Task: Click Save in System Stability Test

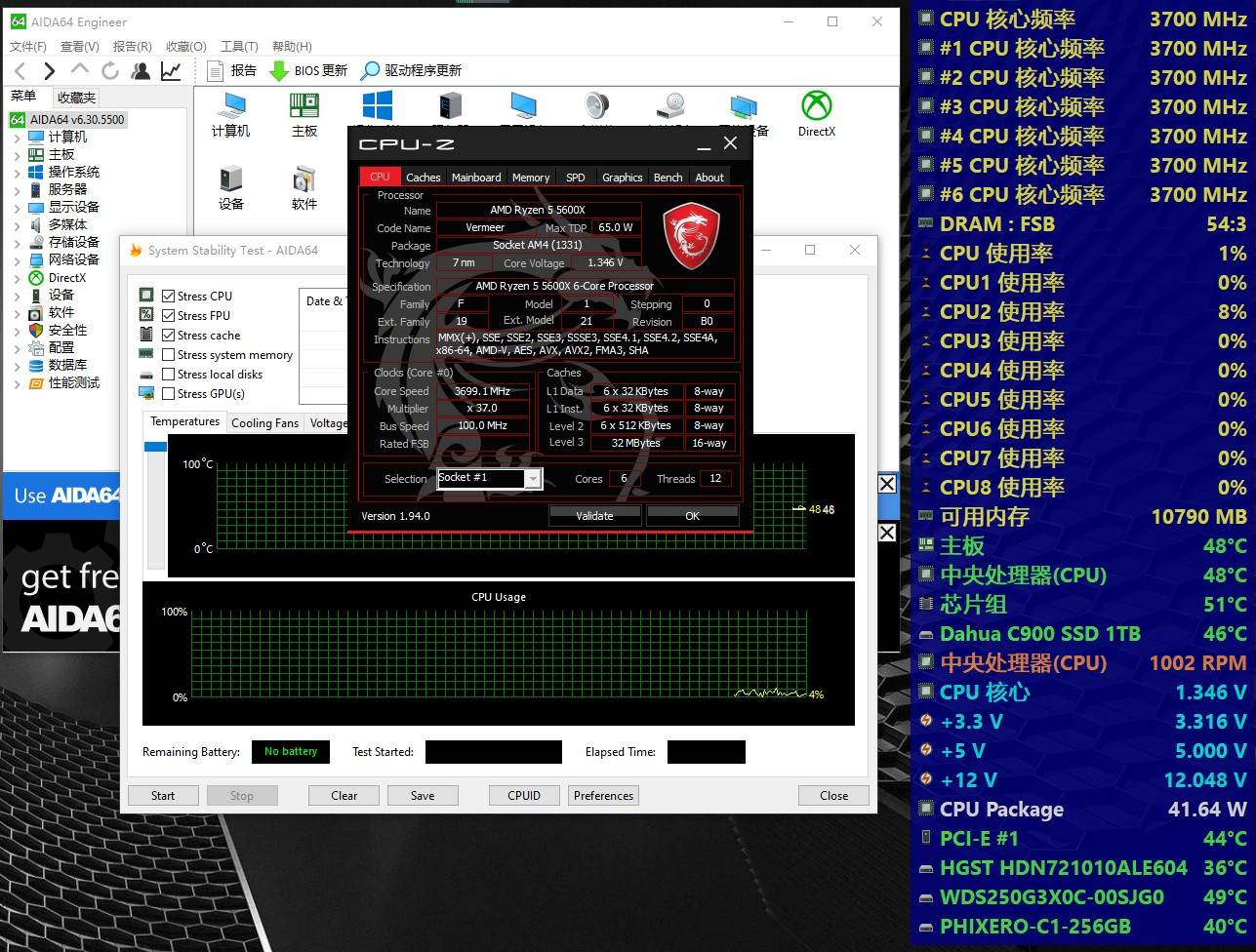Action: click(x=423, y=796)
